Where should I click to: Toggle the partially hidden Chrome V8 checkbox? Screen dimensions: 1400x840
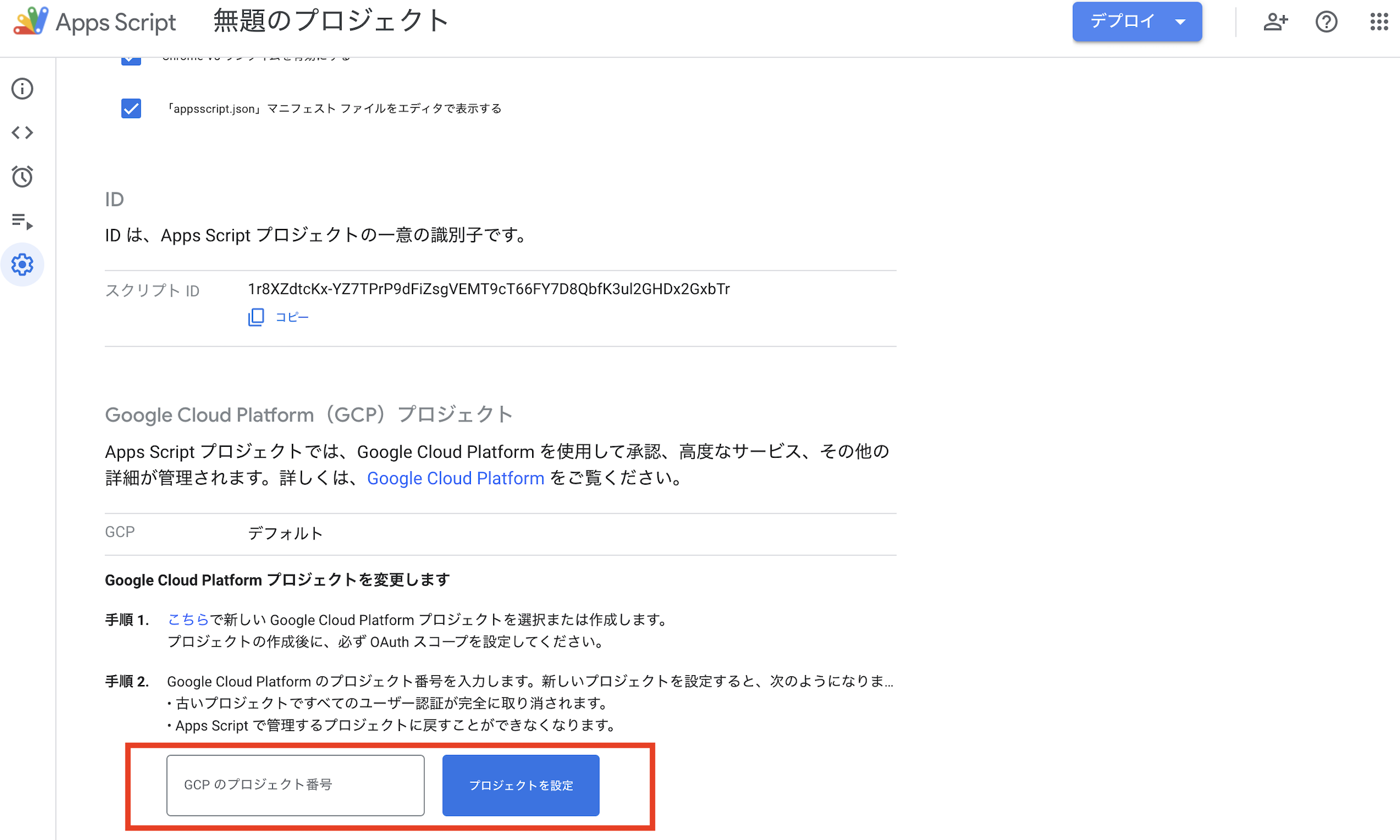click(x=131, y=60)
